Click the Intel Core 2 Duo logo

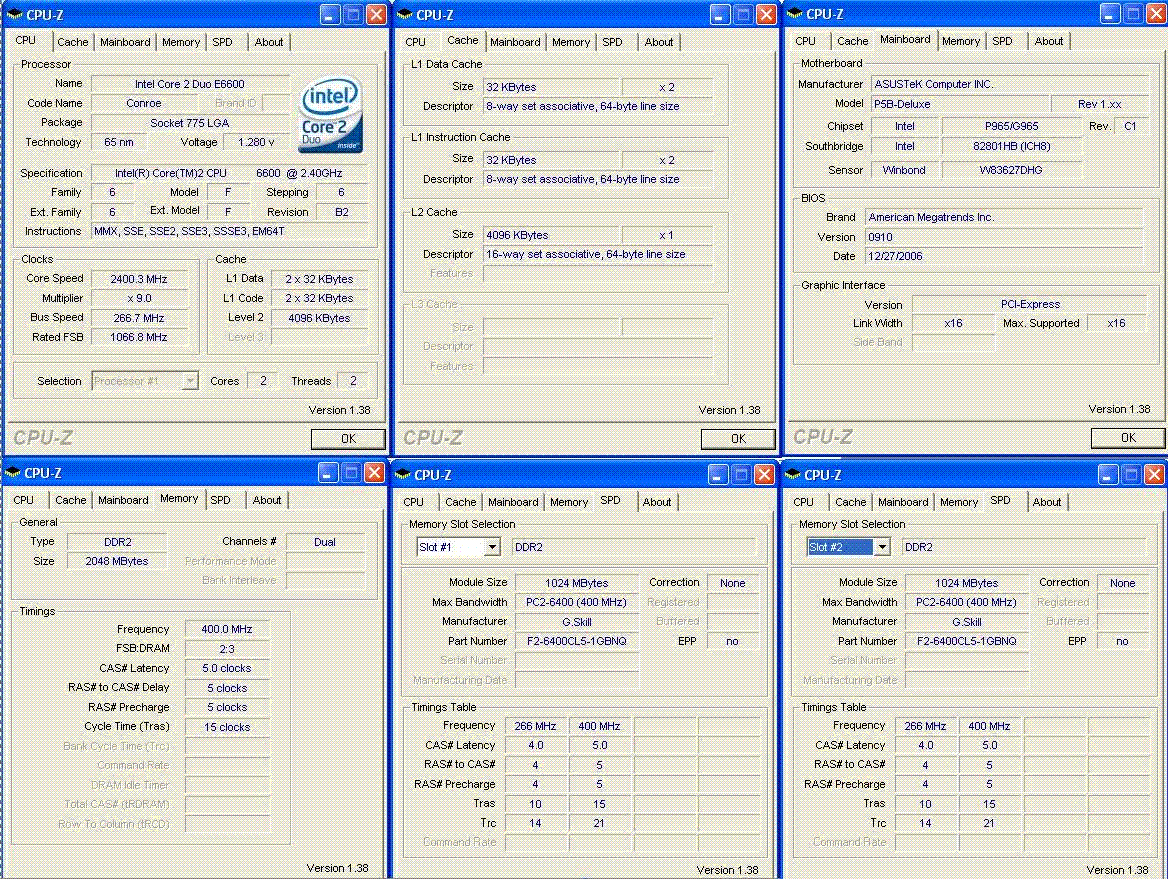tap(330, 115)
